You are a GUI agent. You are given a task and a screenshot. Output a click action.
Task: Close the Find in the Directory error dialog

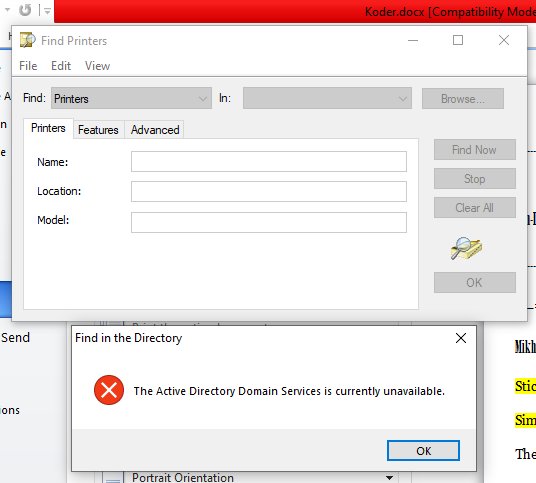(461, 338)
